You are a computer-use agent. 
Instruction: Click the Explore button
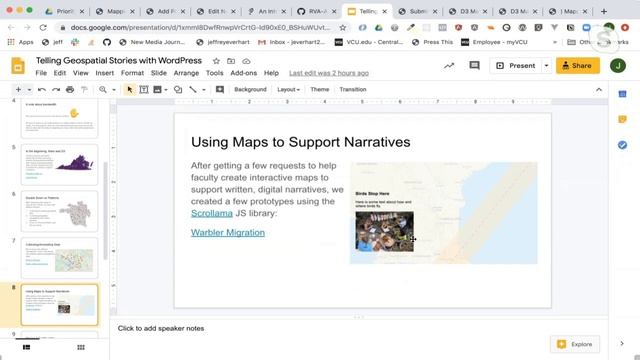pyautogui.click(x=575, y=344)
